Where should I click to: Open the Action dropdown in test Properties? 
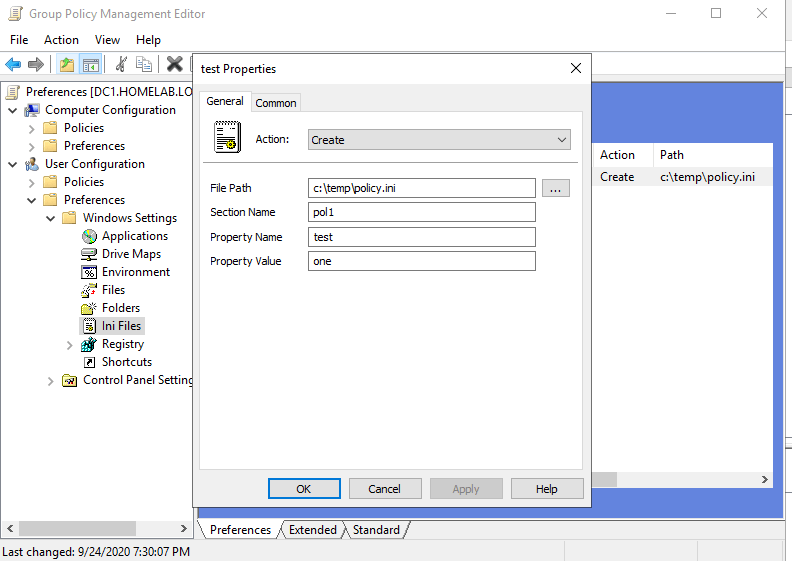(x=439, y=140)
